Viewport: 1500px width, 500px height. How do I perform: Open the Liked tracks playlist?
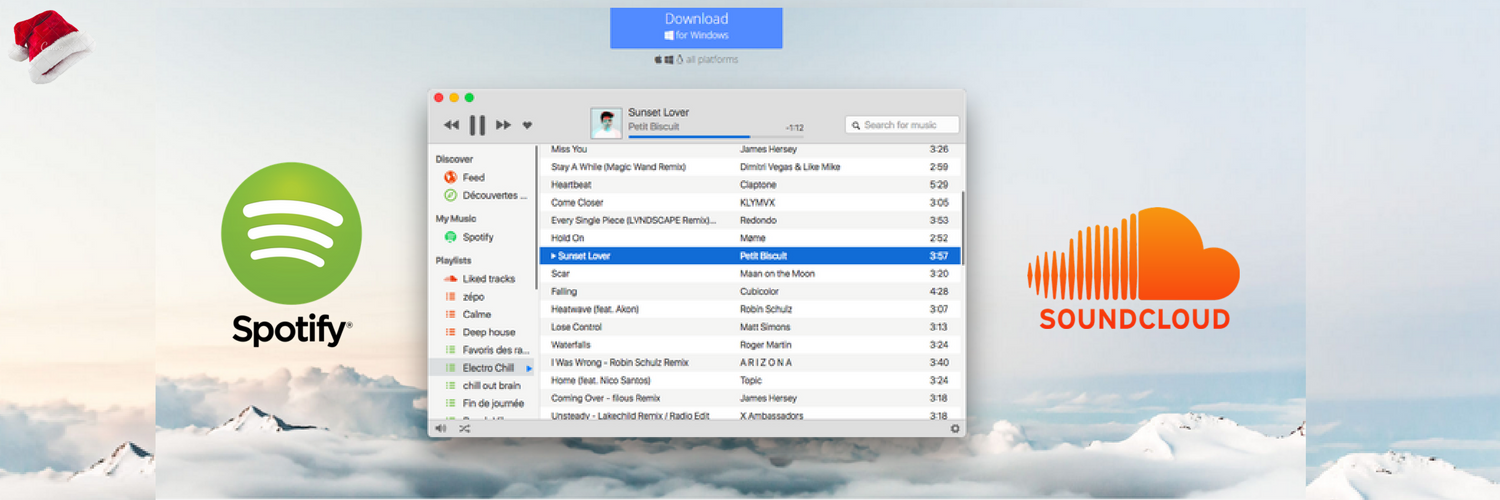point(480,279)
